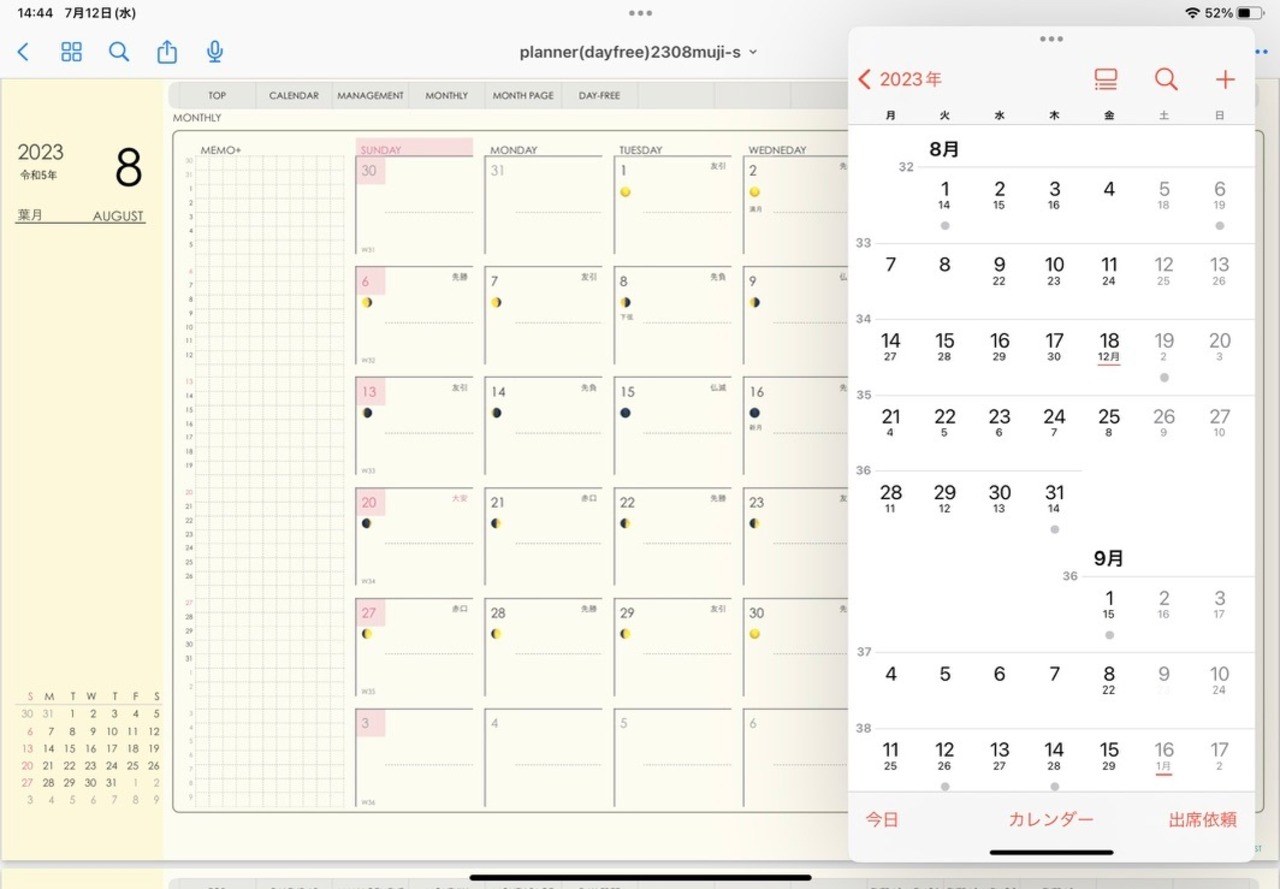Open the MANAGEMENT planner tab
Image resolution: width=1280 pixels, height=889 pixels.
(x=370, y=96)
